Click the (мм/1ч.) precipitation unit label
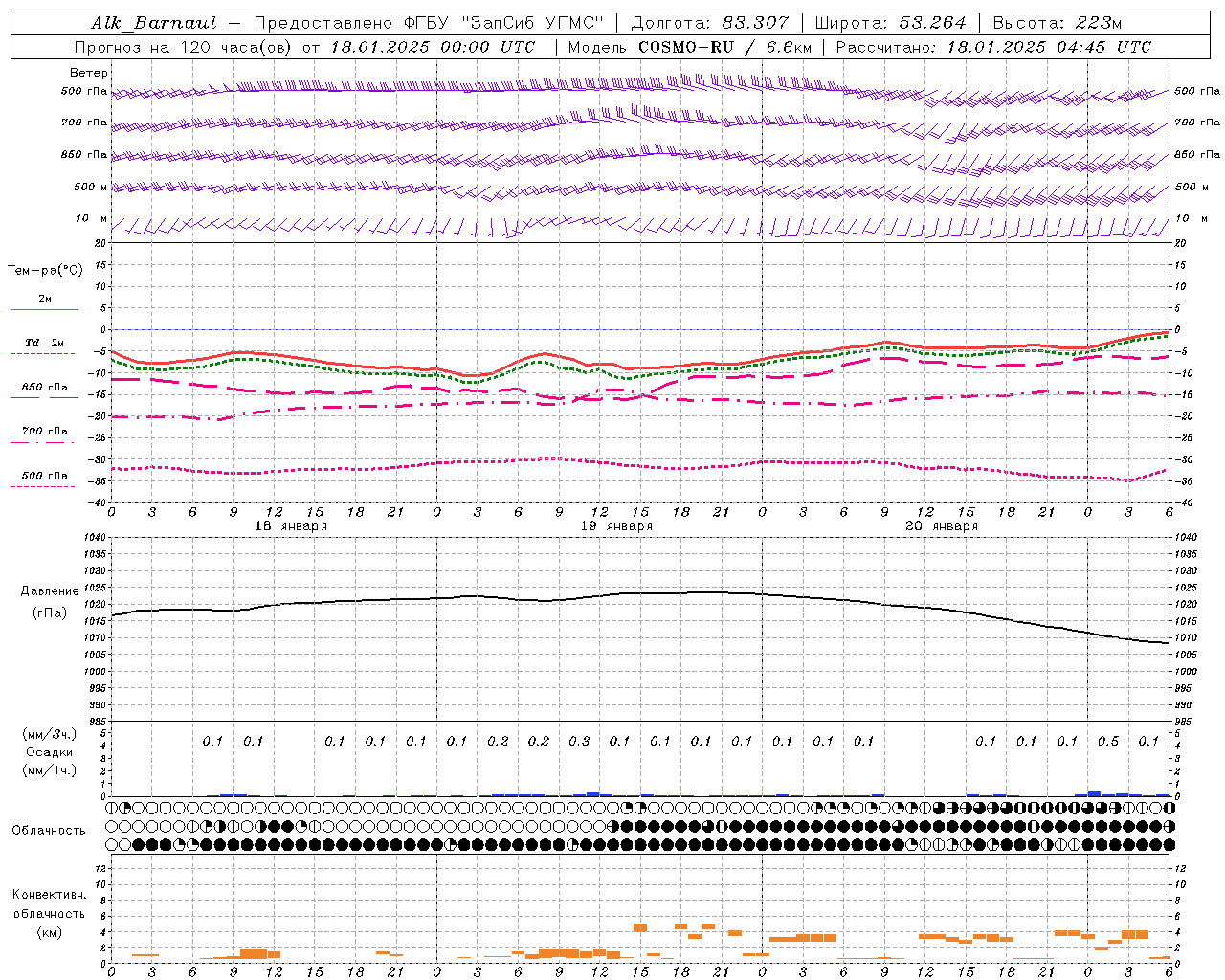 pyautogui.click(x=50, y=770)
